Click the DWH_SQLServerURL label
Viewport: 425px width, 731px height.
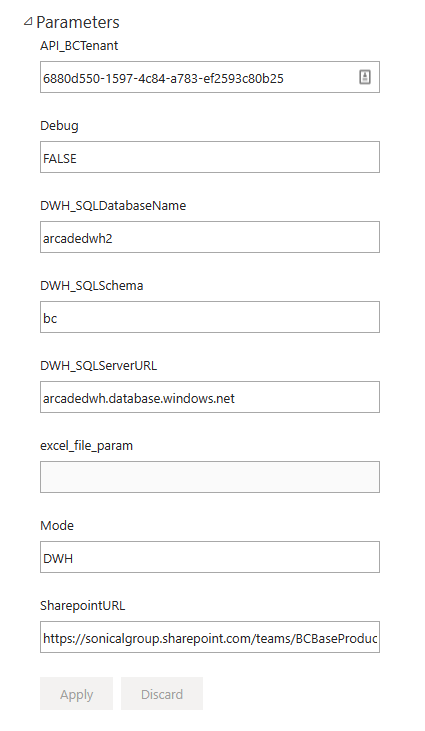click(99, 366)
